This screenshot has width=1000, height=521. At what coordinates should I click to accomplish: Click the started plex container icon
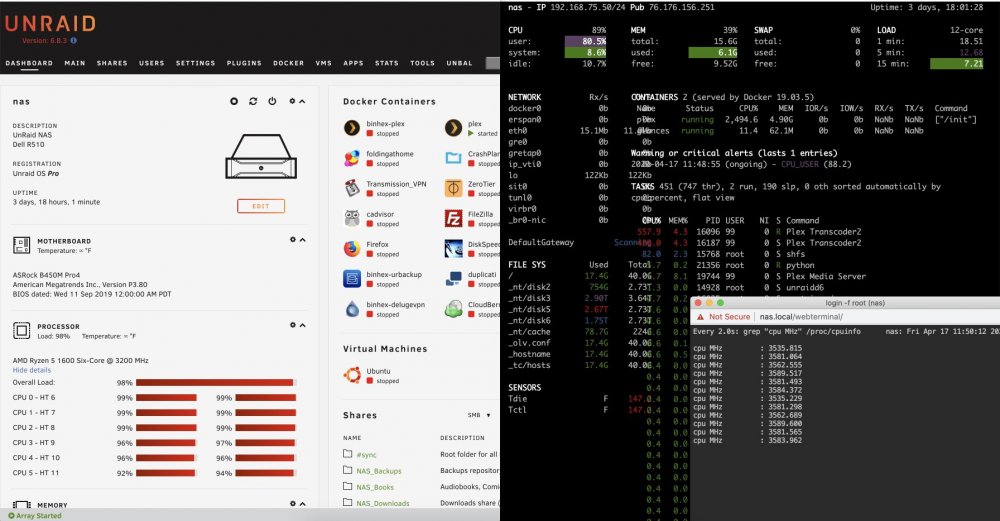click(x=453, y=128)
